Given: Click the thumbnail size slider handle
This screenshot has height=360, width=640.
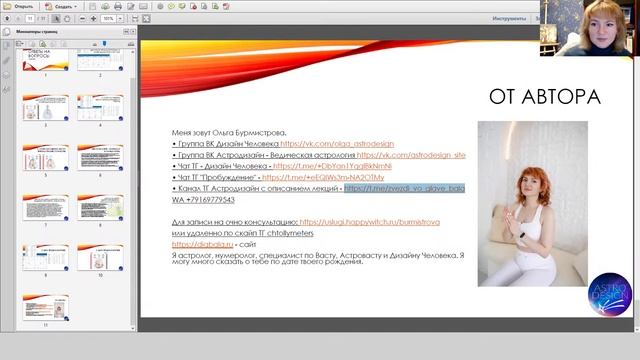Looking at the screenshot, I should click(x=104, y=43).
